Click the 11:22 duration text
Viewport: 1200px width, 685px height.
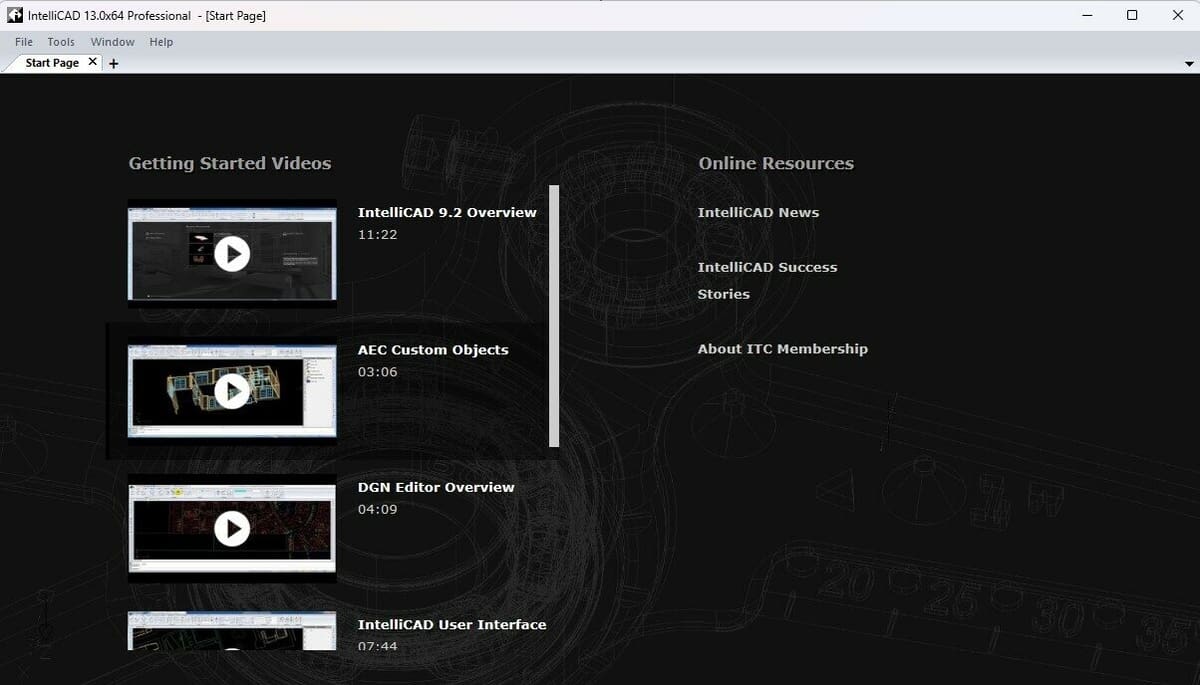coord(378,234)
